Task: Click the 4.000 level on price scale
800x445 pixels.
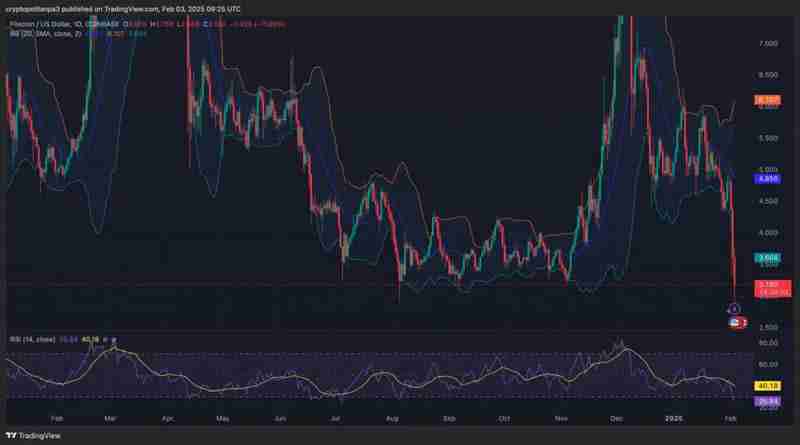Action: pos(767,232)
